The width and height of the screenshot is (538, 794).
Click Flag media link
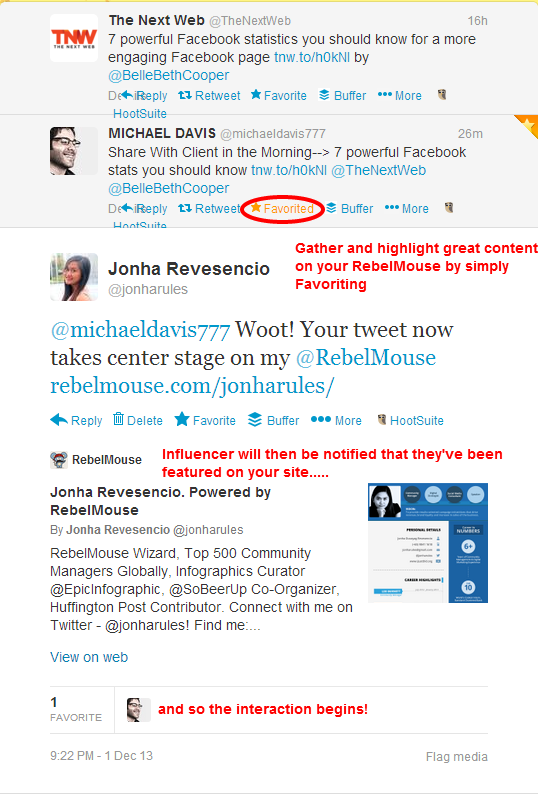(x=456, y=757)
